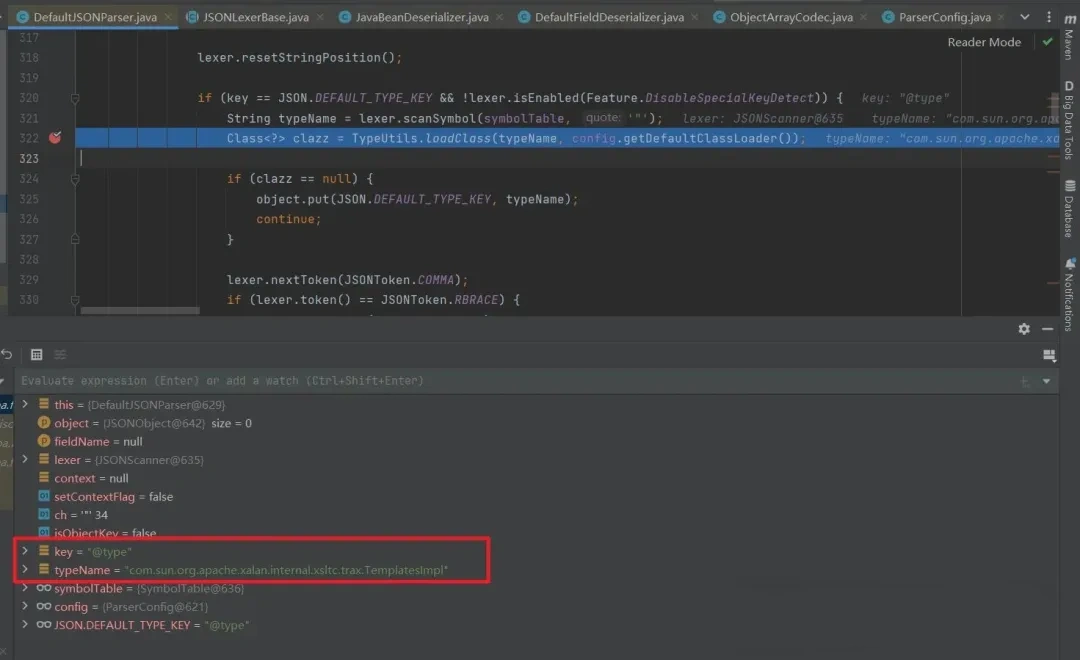This screenshot has height=660, width=1080.
Task: Select the 'size = 0' text on object row
Action: 231,423
